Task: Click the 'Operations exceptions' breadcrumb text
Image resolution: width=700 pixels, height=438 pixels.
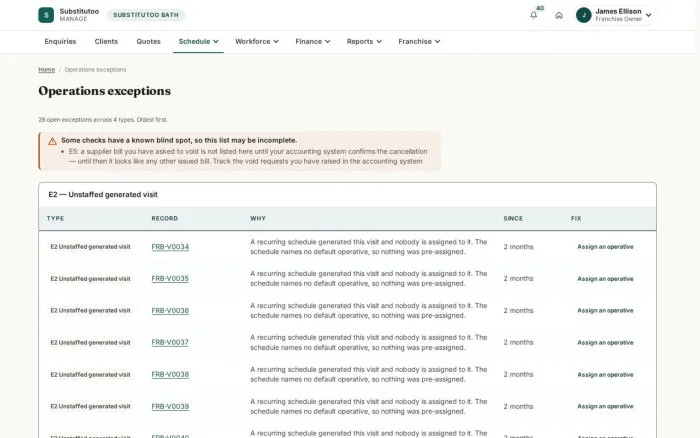Action: [x=96, y=70]
